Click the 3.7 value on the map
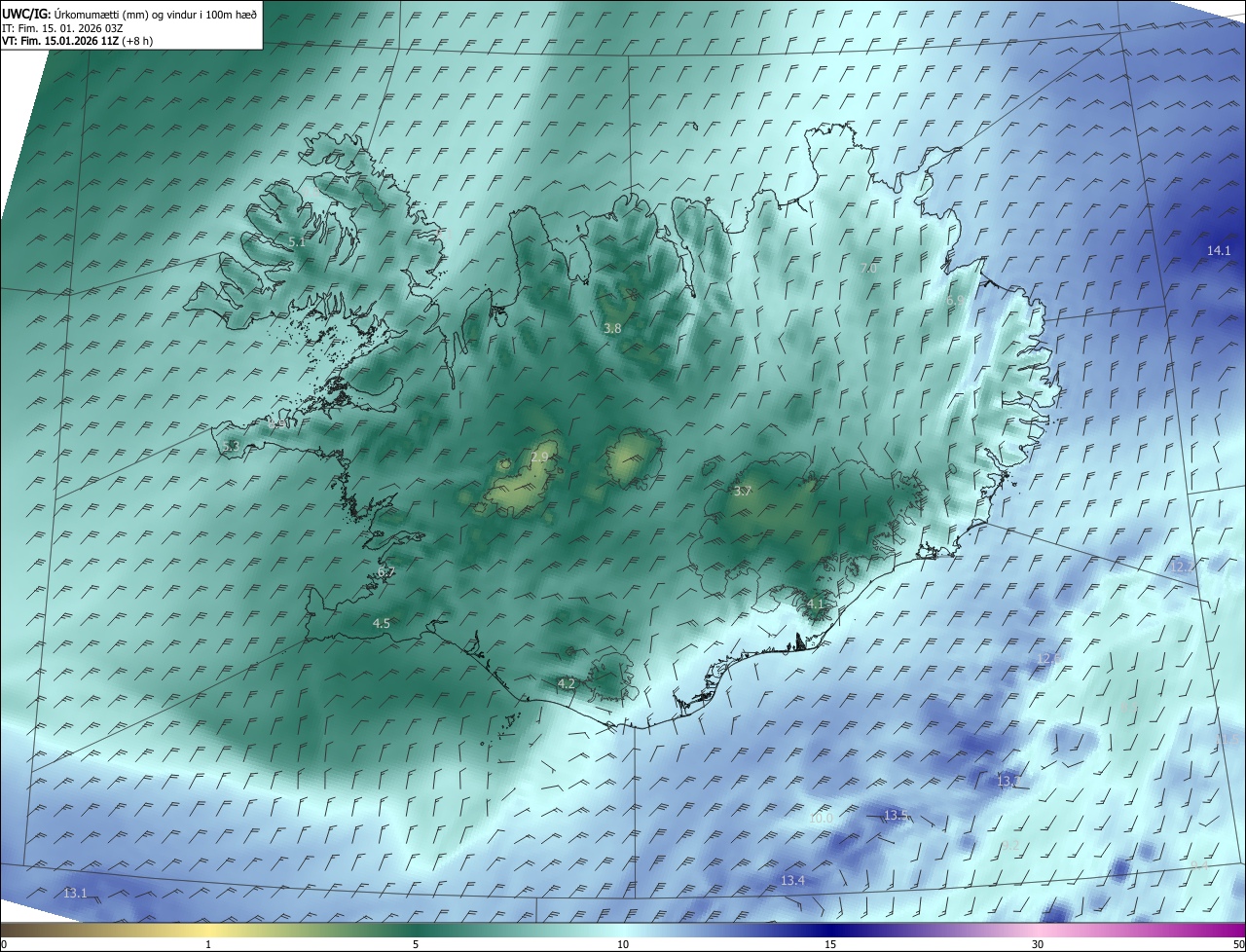The height and width of the screenshot is (952, 1246). pyautogui.click(x=743, y=491)
